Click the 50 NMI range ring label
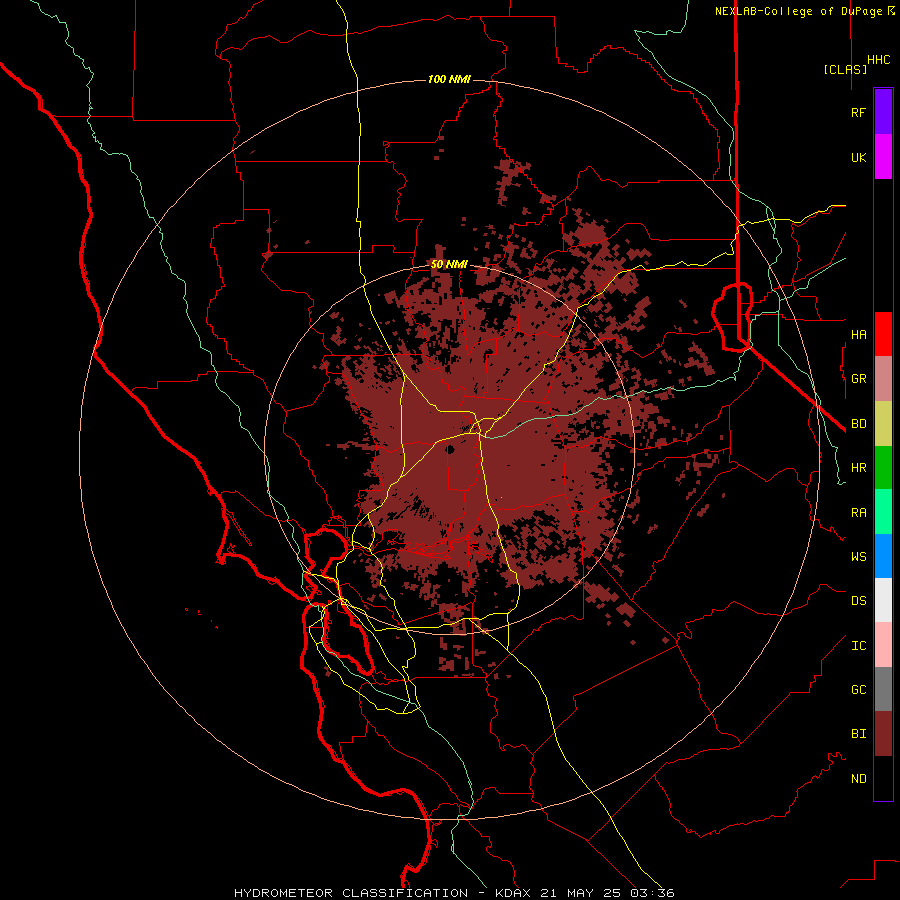The width and height of the screenshot is (900, 900). tap(449, 265)
